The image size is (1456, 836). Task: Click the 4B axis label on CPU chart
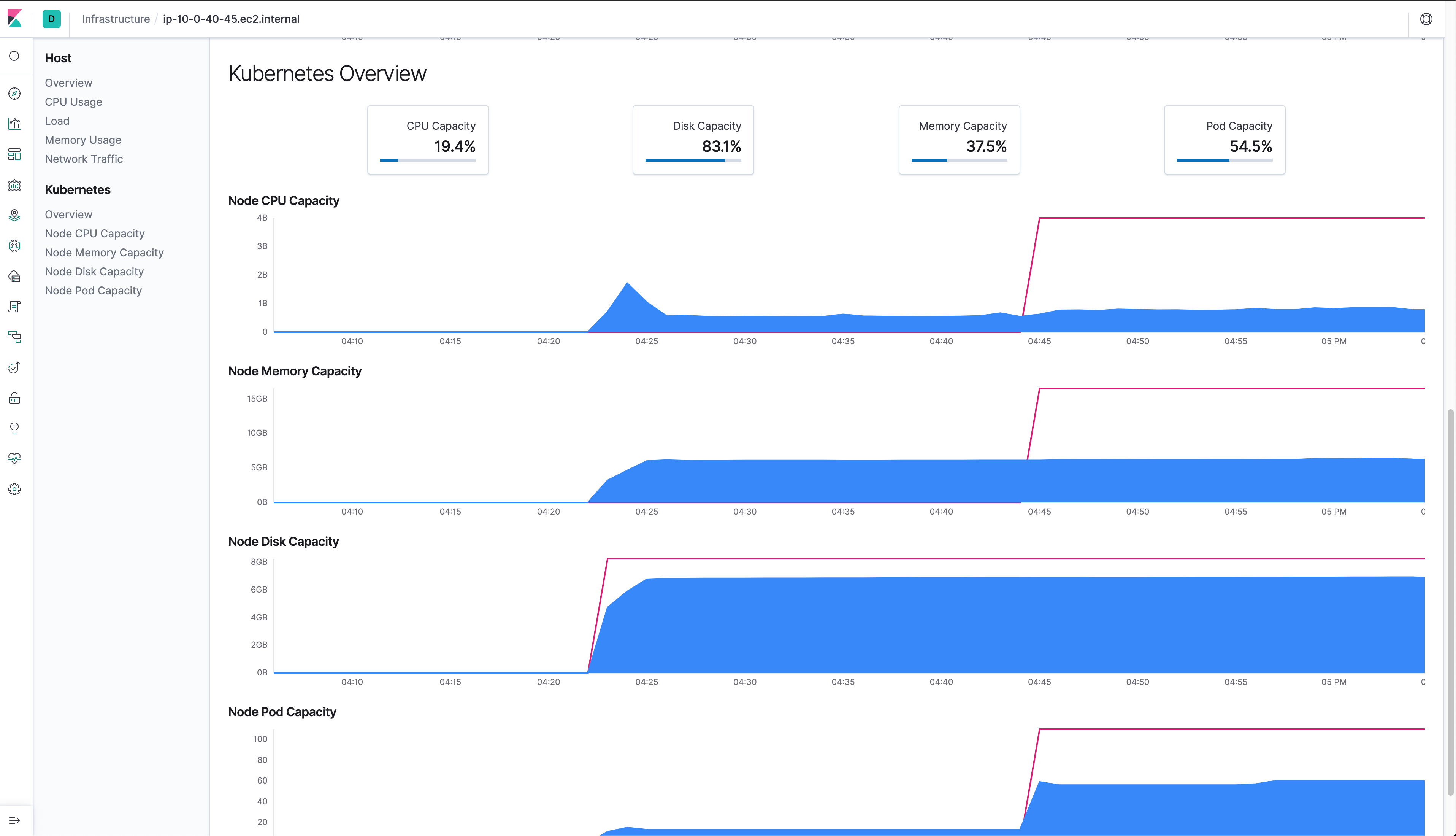262,218
